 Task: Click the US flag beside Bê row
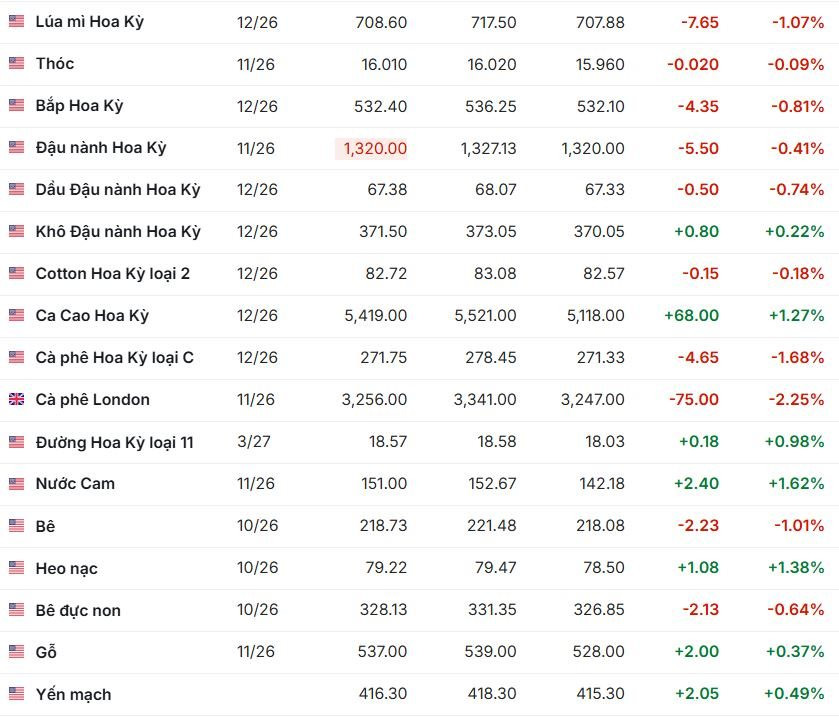pos(17,525)
